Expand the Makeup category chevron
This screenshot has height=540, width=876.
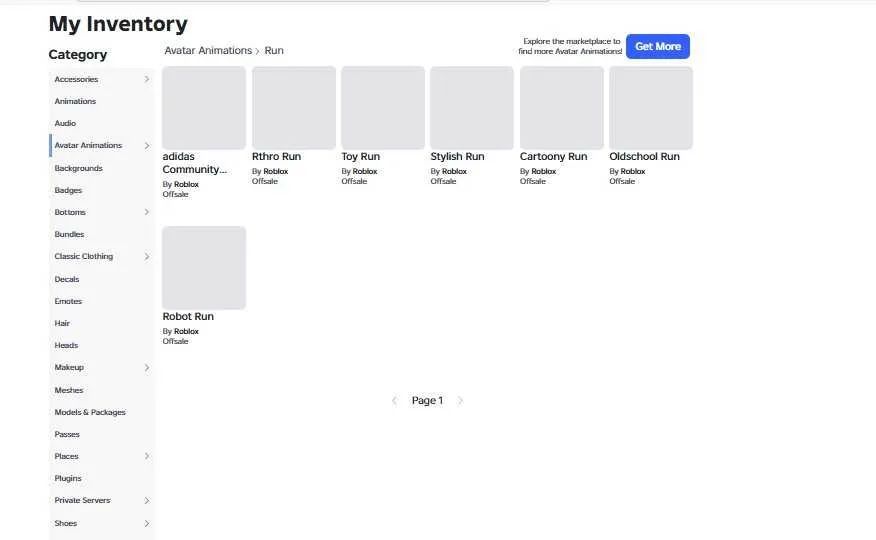(x=147, y=367)
